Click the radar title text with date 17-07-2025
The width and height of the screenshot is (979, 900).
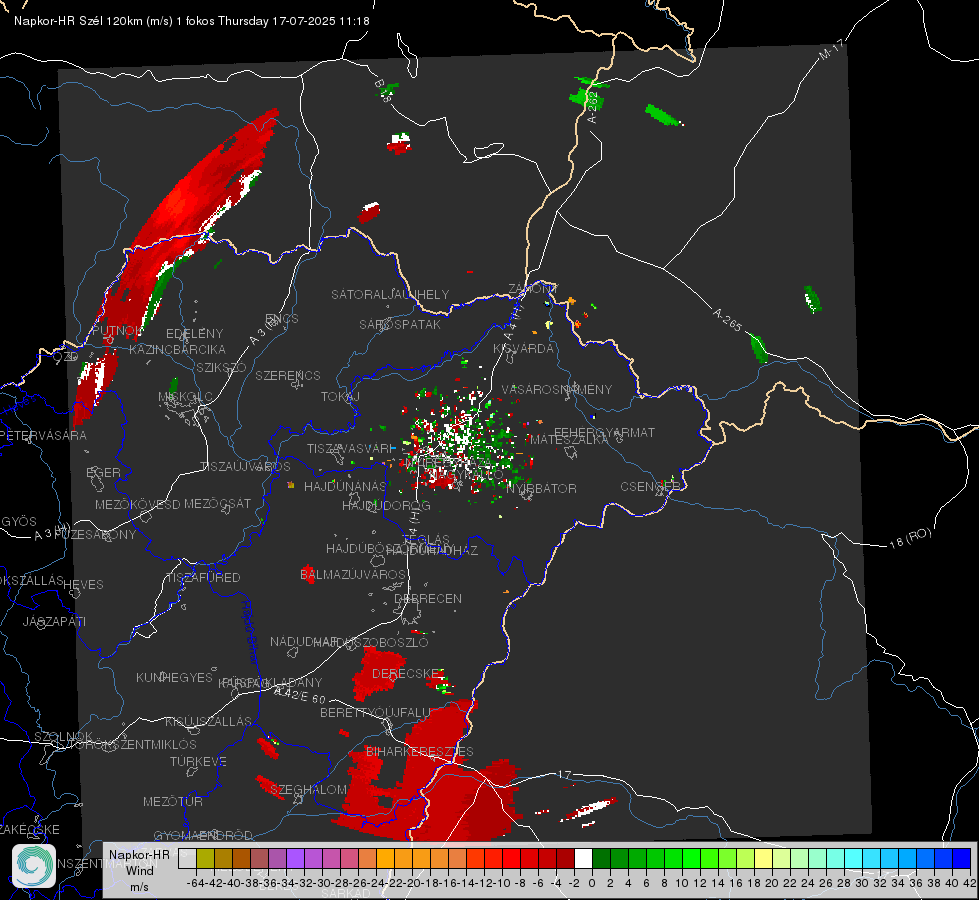[192, 21]
